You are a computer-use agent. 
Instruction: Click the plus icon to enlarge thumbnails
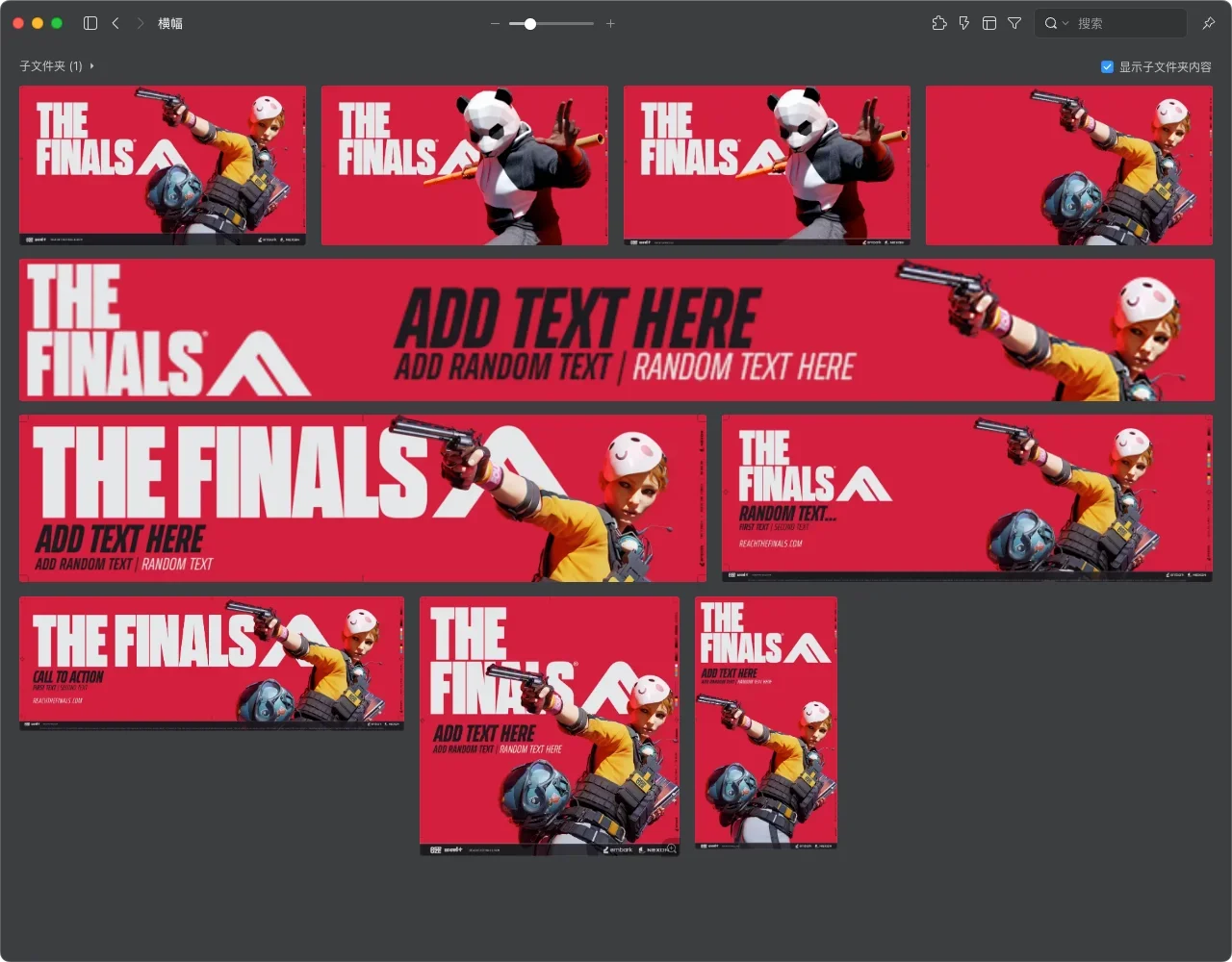pos(610,23)
